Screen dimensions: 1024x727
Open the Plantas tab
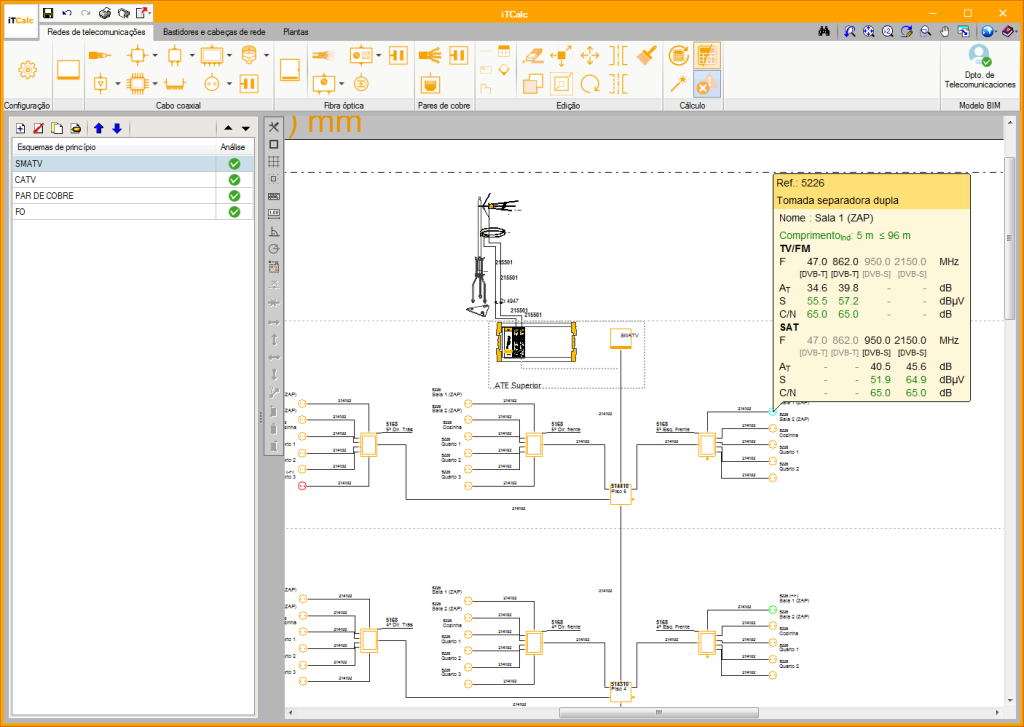(x=296, y=31)
